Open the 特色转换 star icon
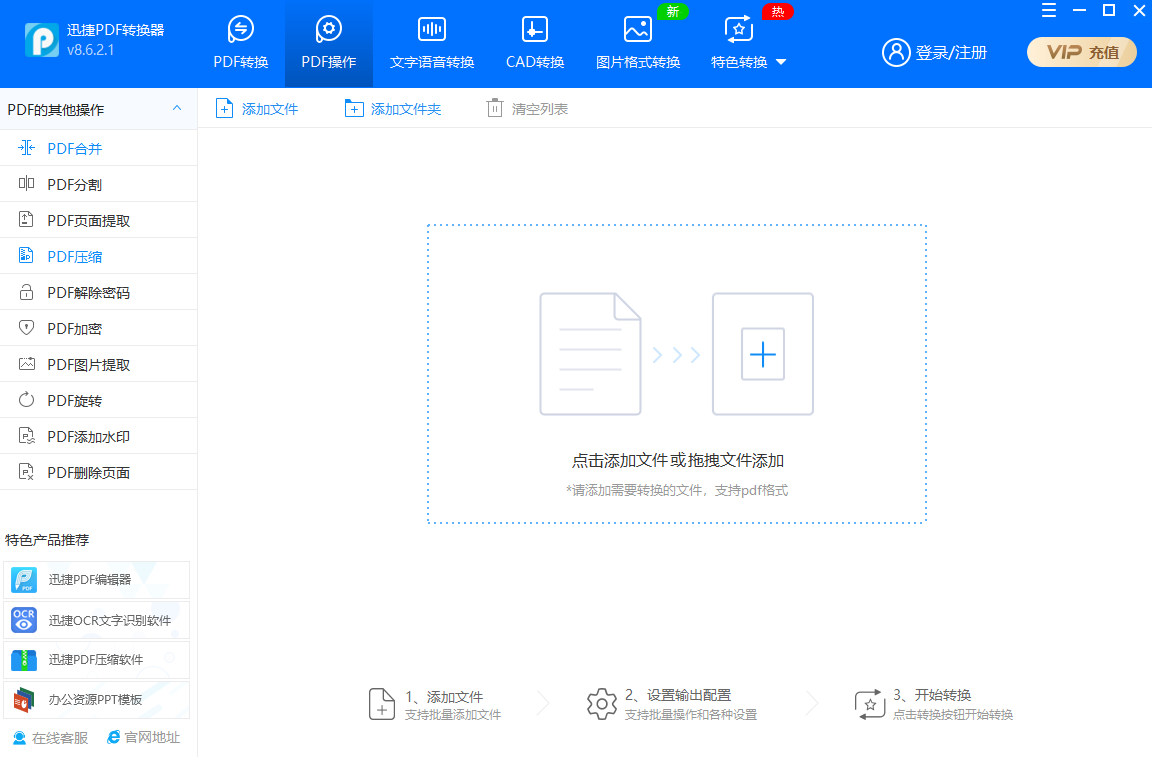 click(738, 29)
